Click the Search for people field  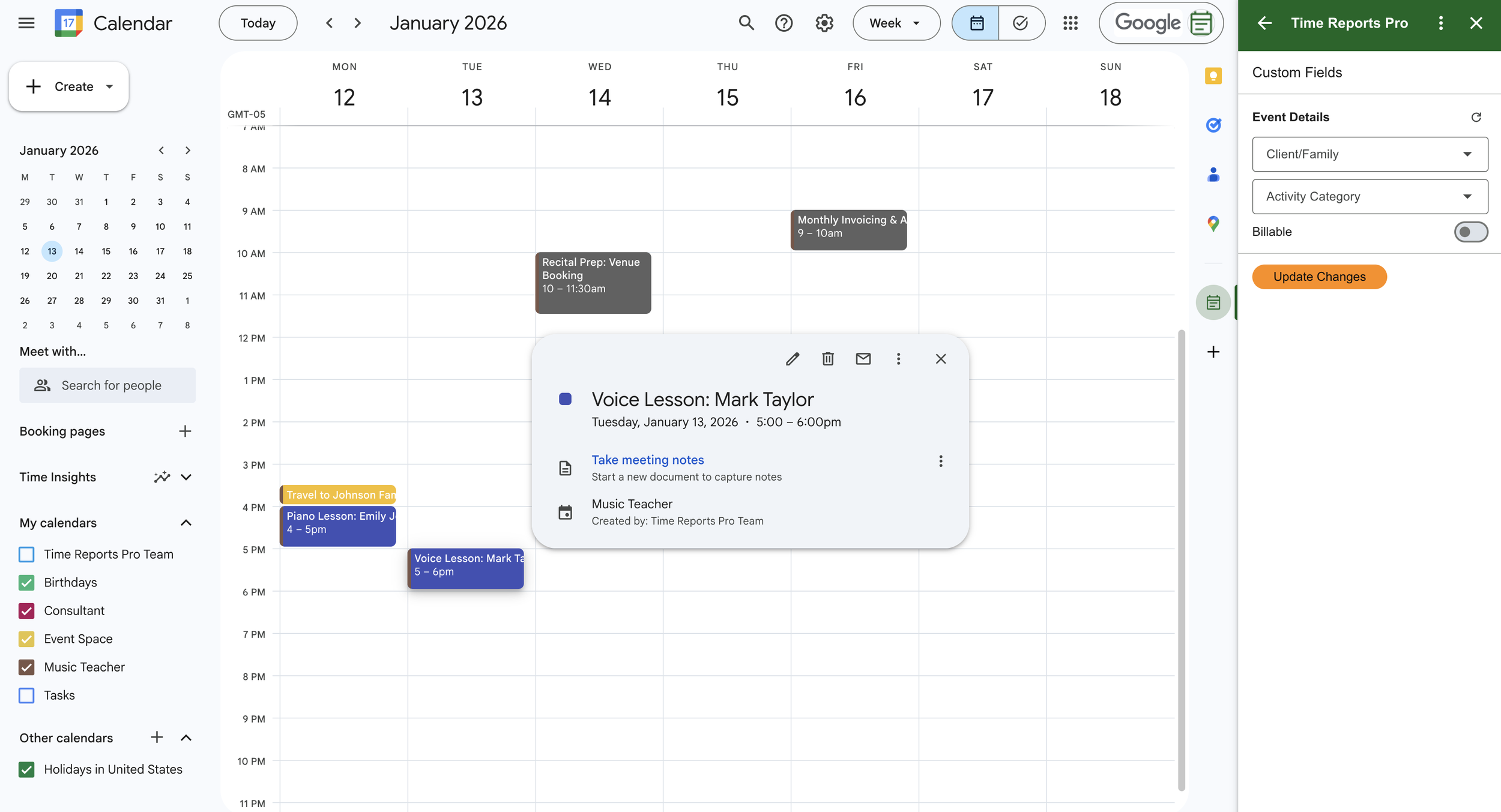click(111, 385)
